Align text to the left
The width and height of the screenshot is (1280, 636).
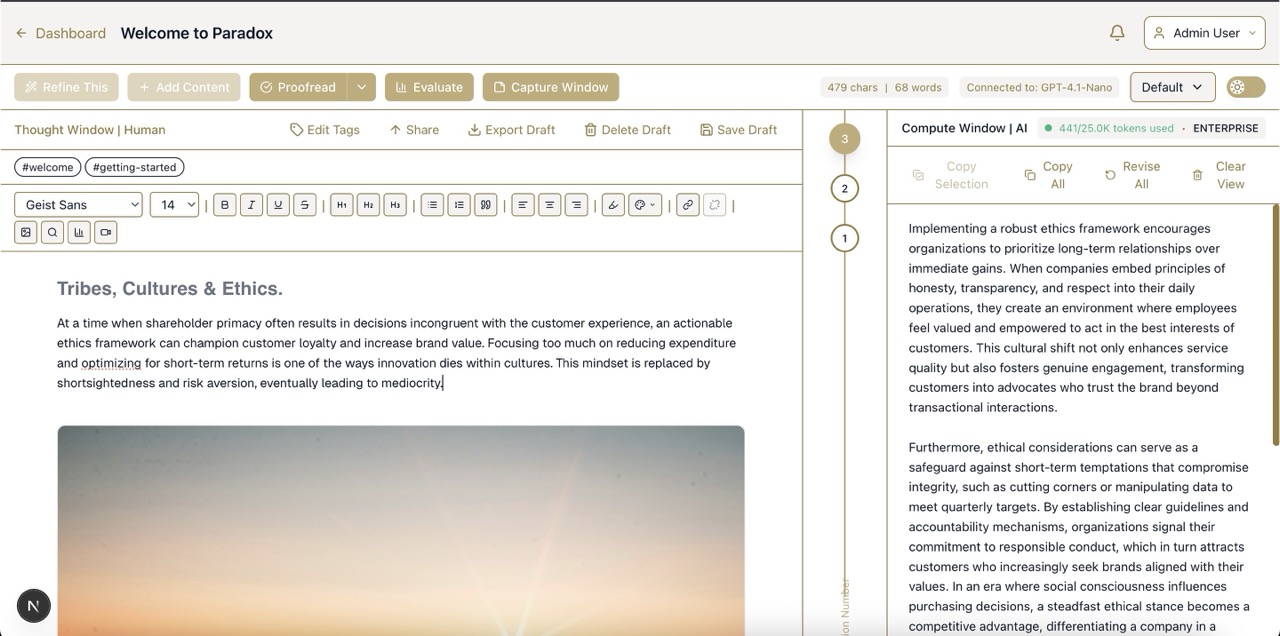tap(523, 205)
